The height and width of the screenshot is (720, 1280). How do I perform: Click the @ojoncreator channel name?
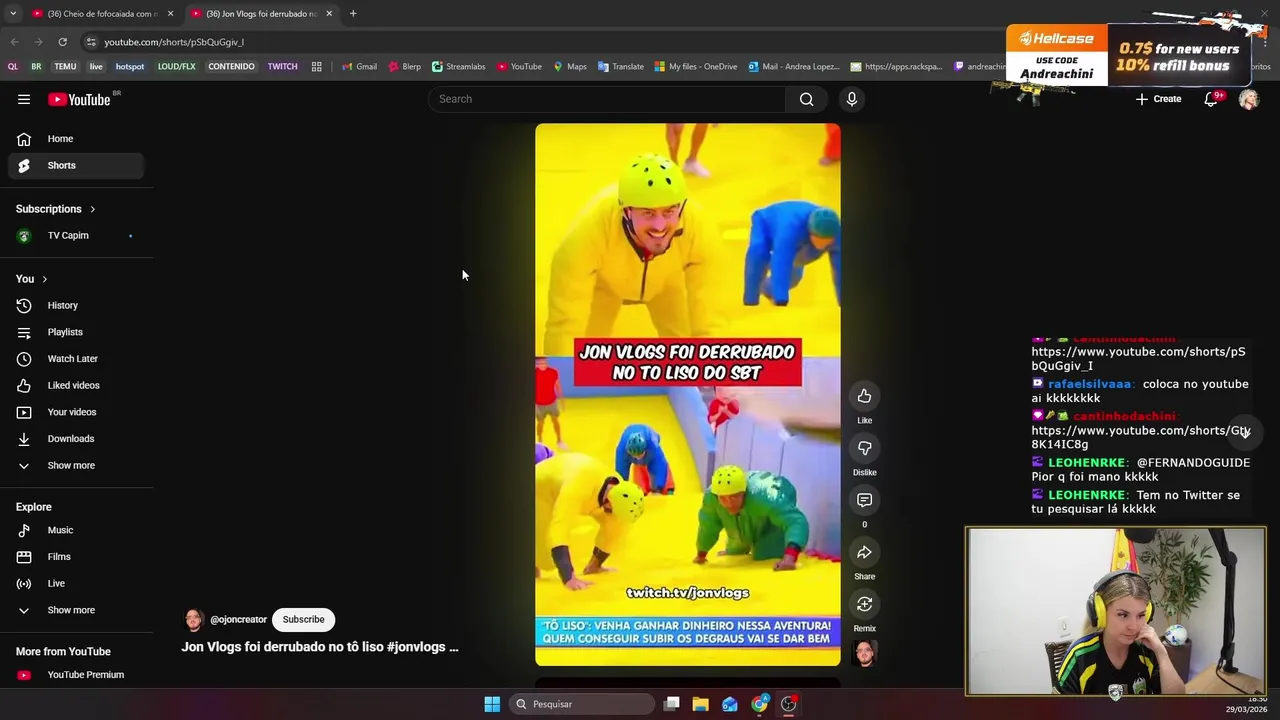238,620
